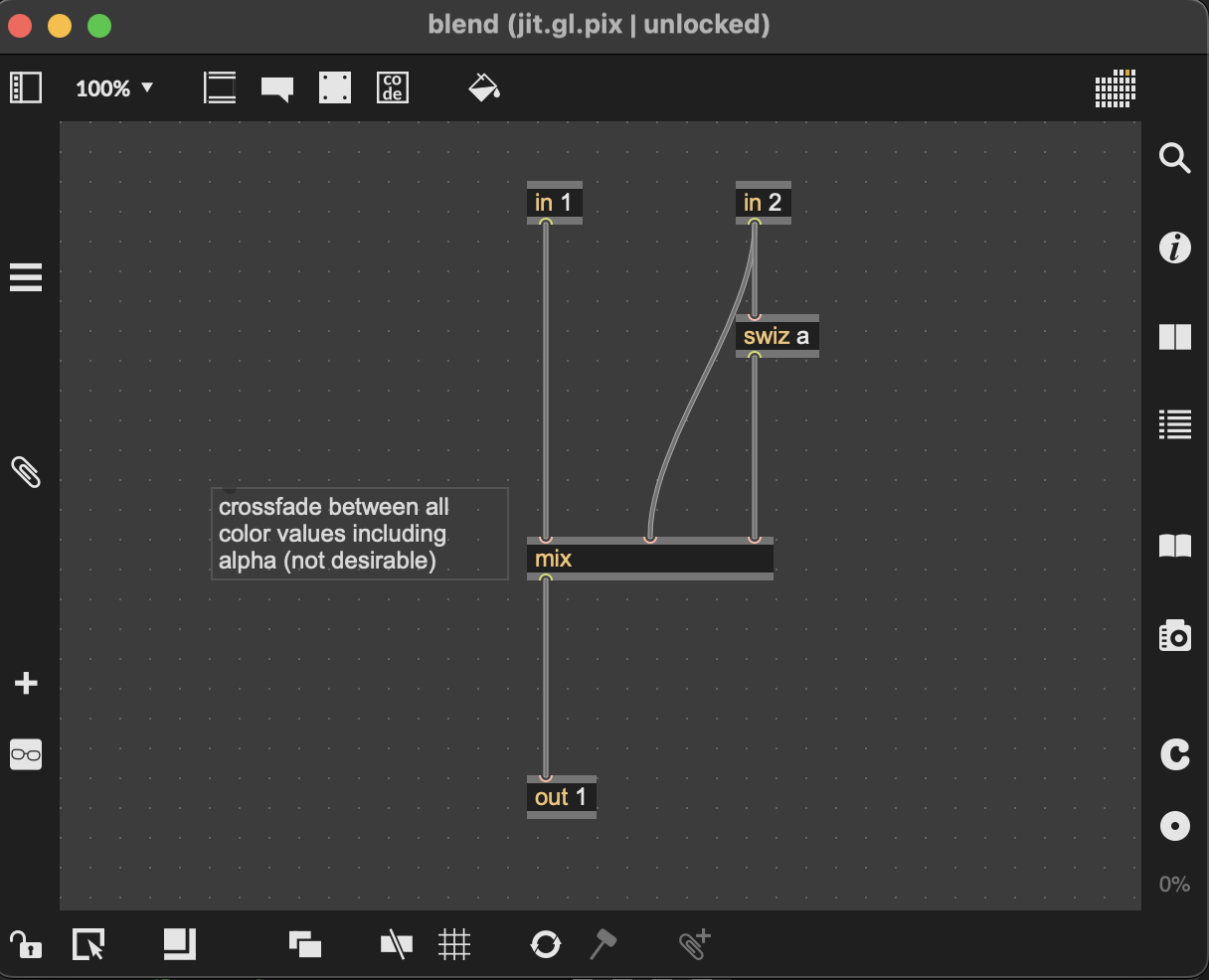
Task: Show the inspector info icon
Action: (1175, 246)
